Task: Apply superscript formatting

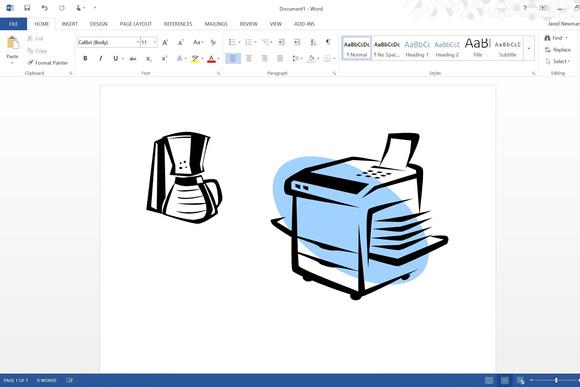Action: (x=164, y=59)
